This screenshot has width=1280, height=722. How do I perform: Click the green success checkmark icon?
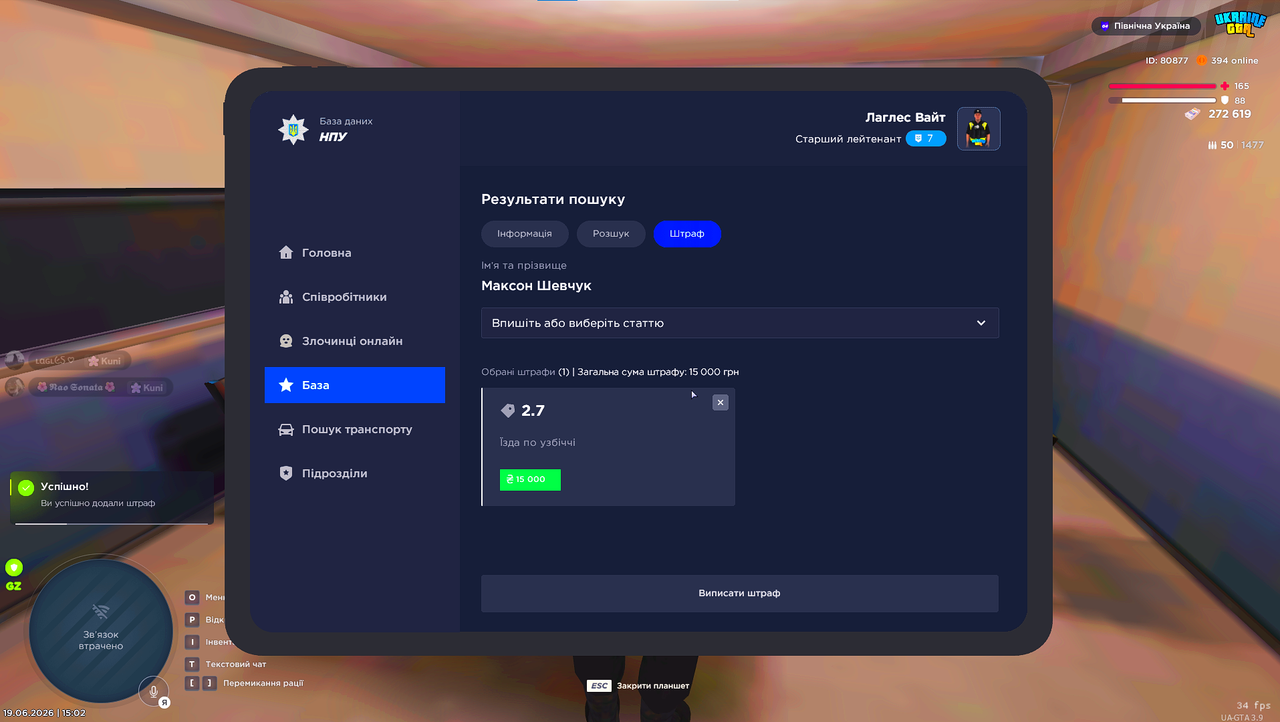(26, 487)
